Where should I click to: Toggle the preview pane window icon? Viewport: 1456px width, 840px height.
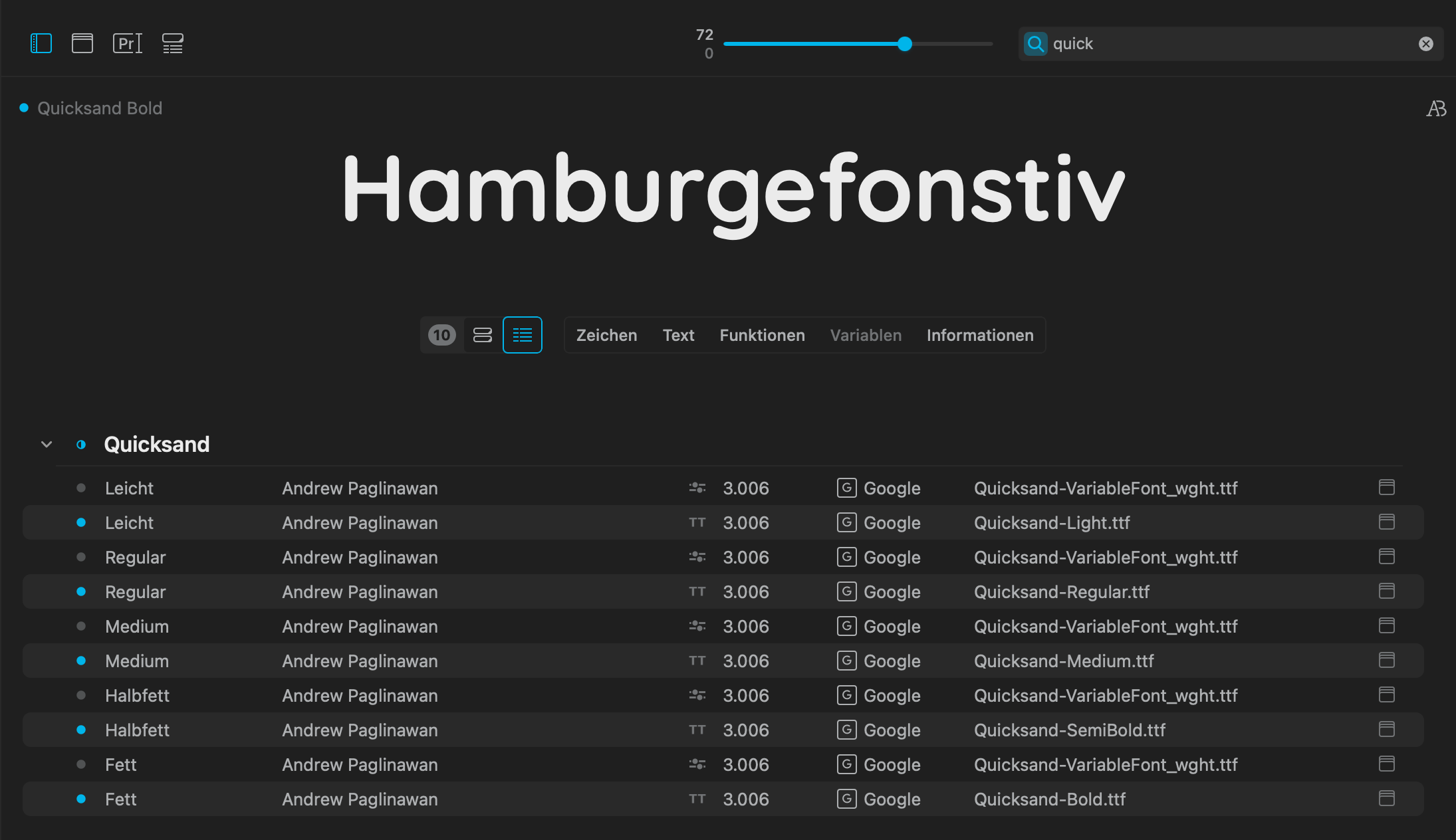pyautogui.click(x=82, y=44)
